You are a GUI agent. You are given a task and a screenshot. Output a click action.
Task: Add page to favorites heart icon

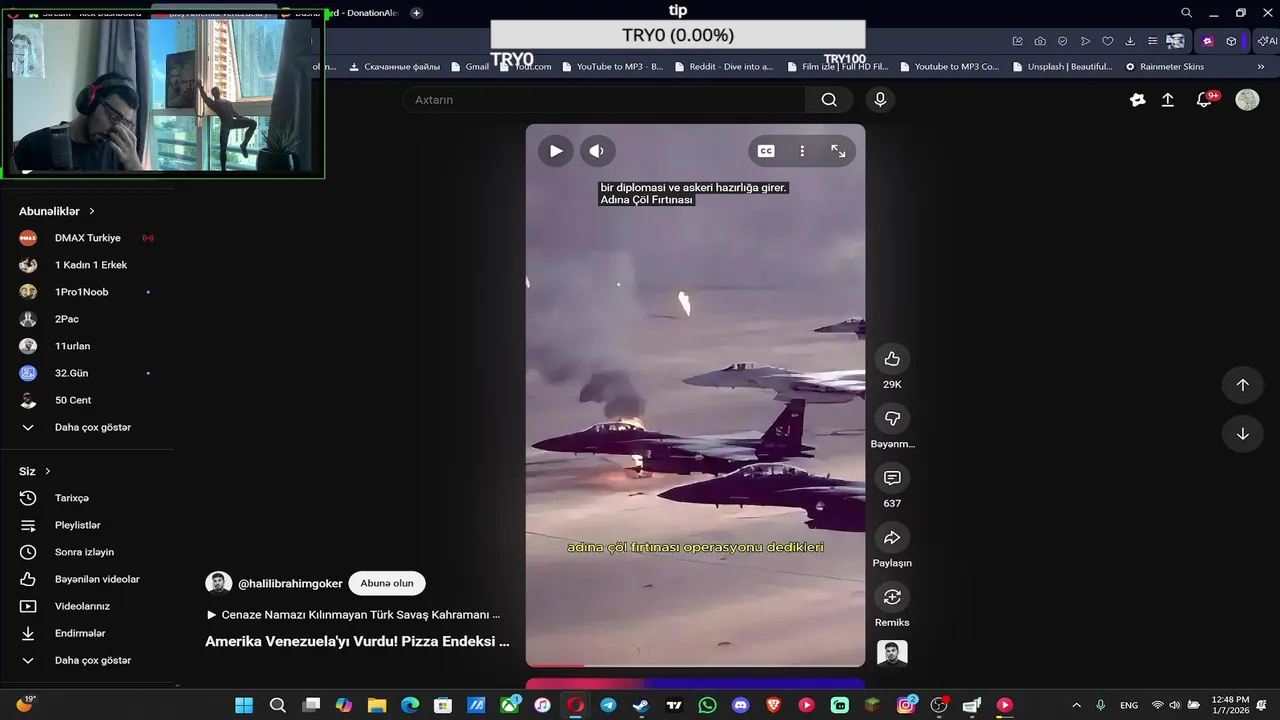[x=1107, y=41]
